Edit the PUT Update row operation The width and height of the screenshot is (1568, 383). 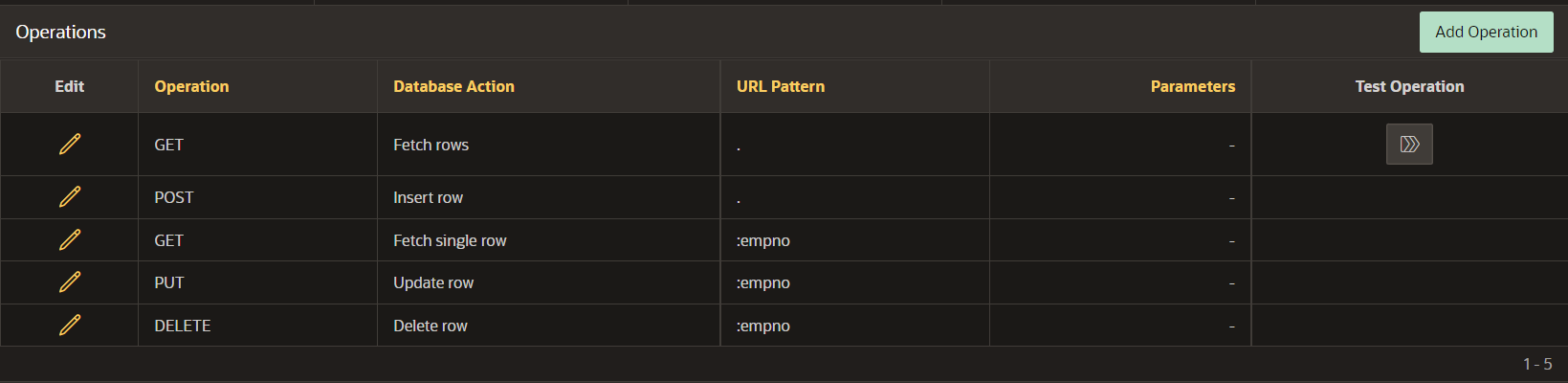(70, 282)
